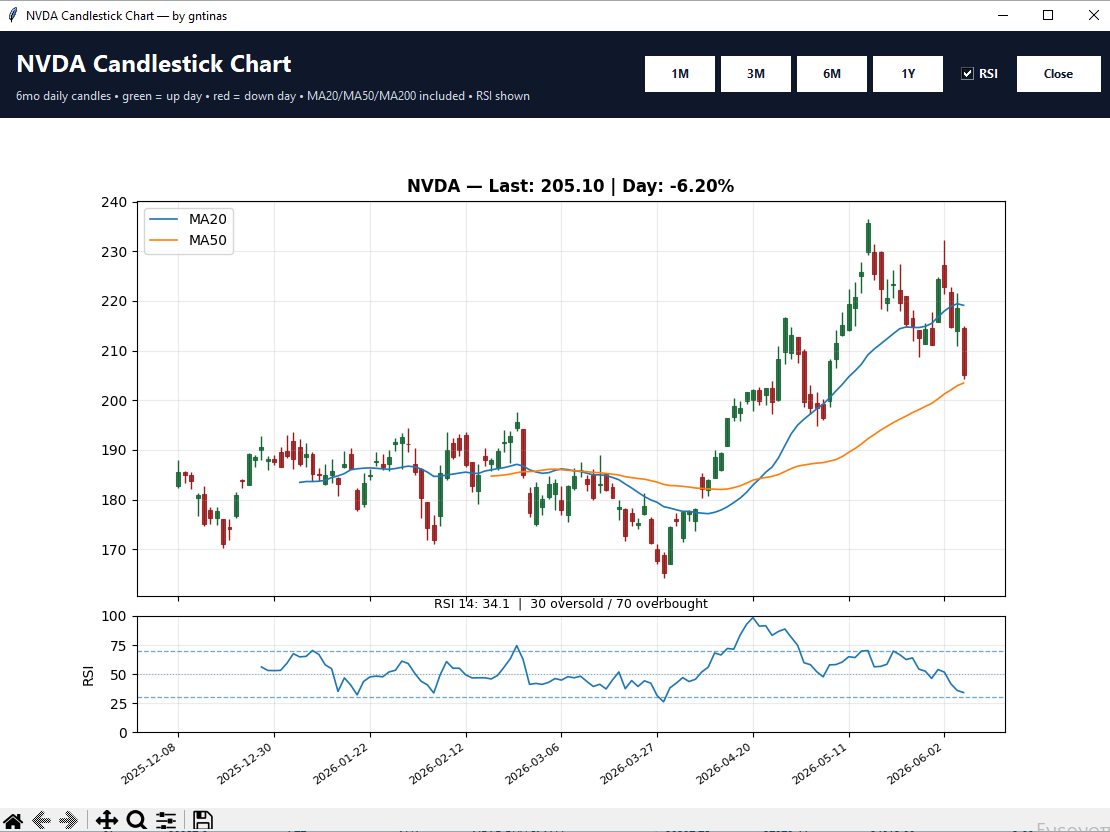This screenshot has width=1110, height=832.
Task: Open Configure subplots sliders icon
Action: click(166, 820)
